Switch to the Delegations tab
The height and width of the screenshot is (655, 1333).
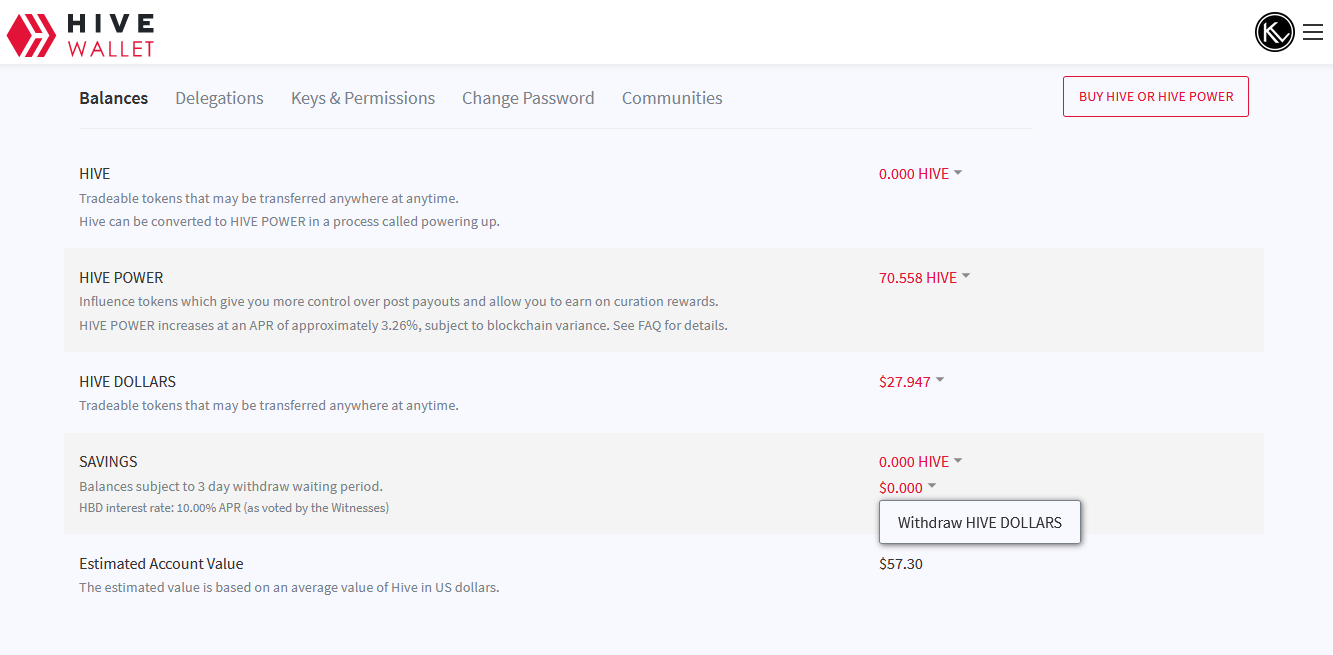coord(219,98)
